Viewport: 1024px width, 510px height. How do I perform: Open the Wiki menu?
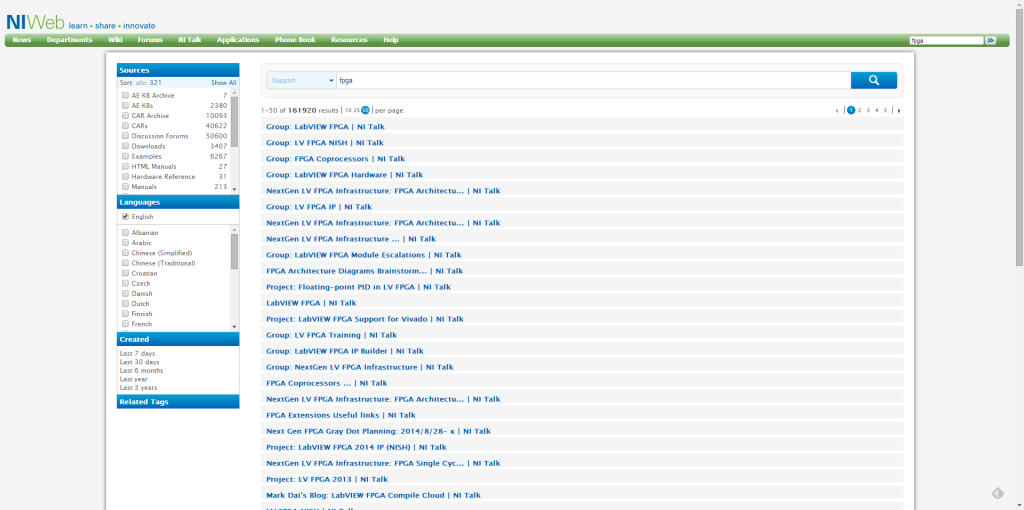pos(115,40)
